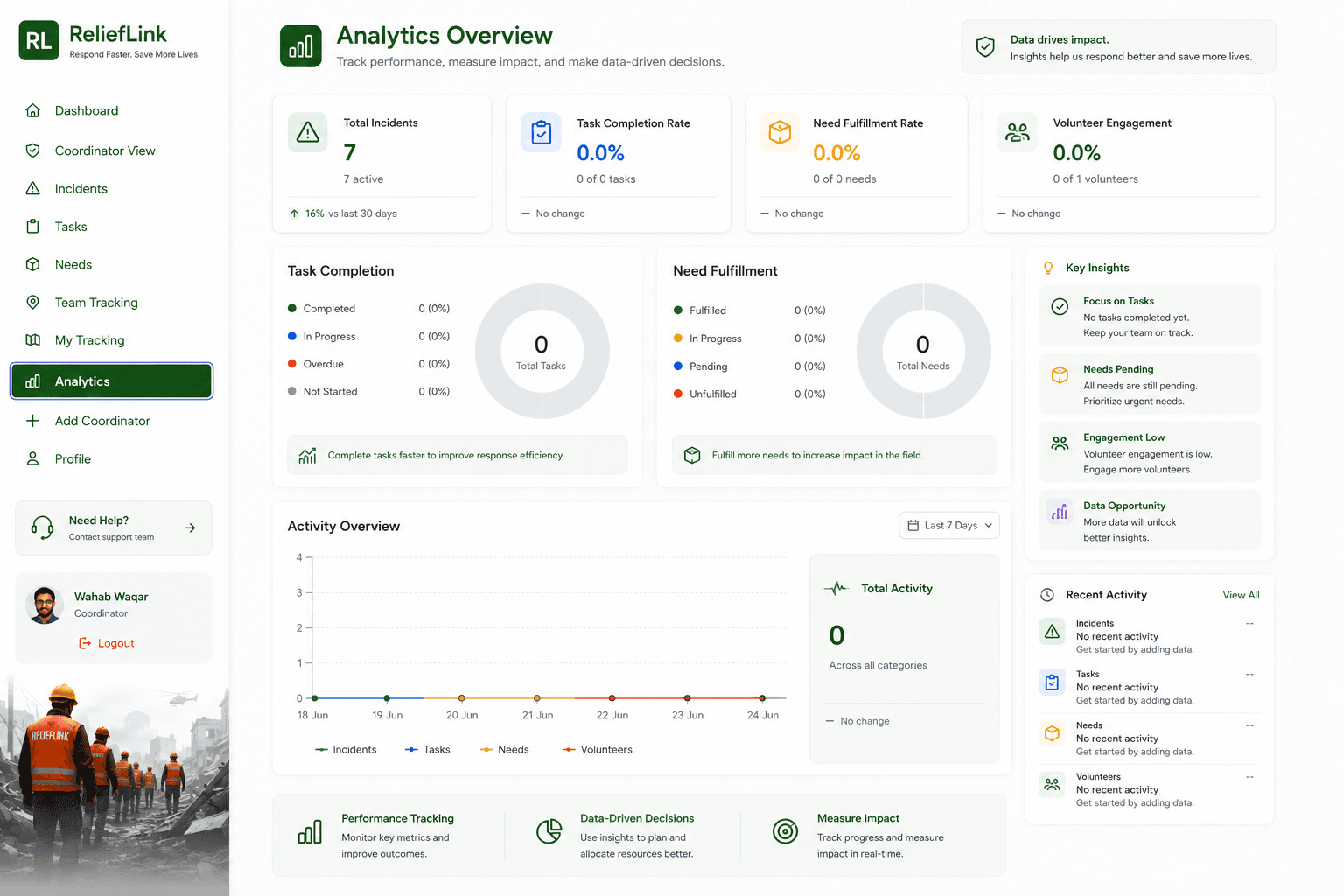The image size is (1344, 896).
Task: Toggle Needs series in chart legend
Action: click(x=505, y=750)
